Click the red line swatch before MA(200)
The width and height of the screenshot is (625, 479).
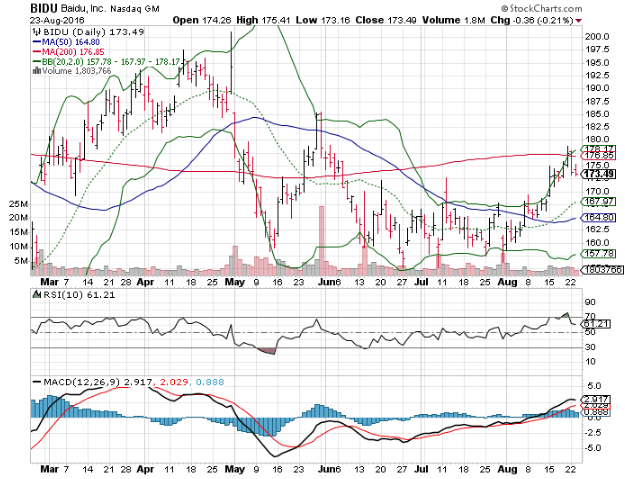pyautogui.click(x=37, y=52)
